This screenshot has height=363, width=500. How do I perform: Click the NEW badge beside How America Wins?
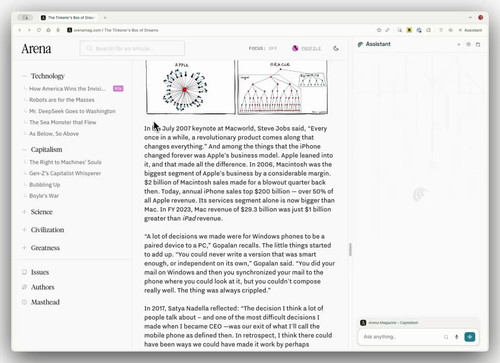tap(118, 89)
